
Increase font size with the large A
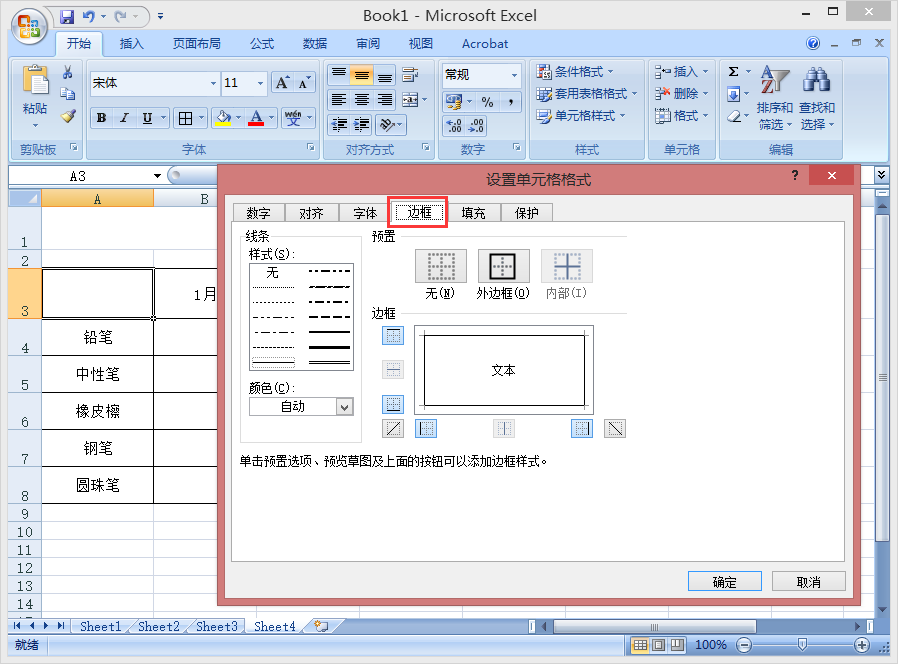point(282,83)
